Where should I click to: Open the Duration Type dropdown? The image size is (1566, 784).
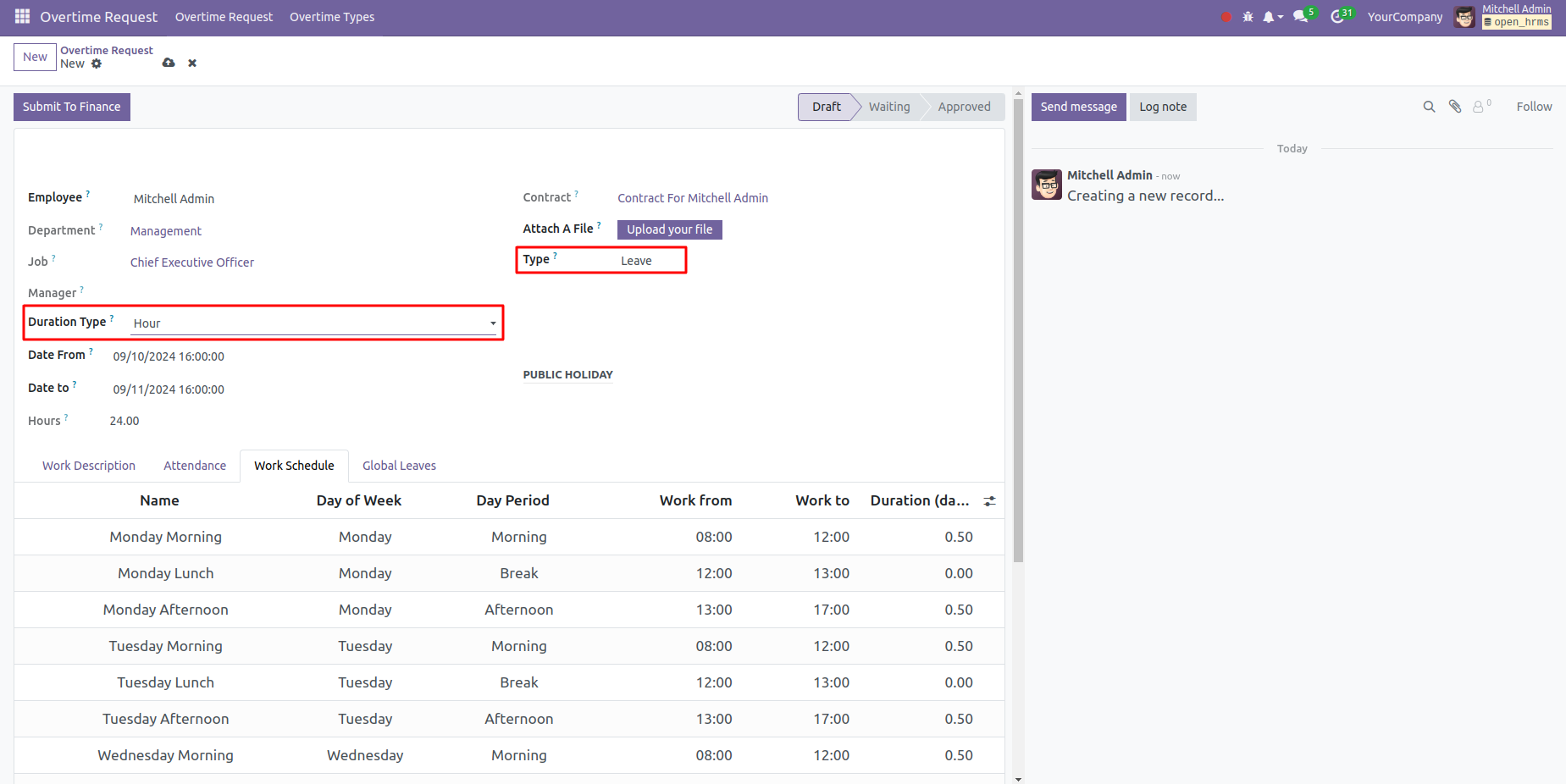coord(313,323)
